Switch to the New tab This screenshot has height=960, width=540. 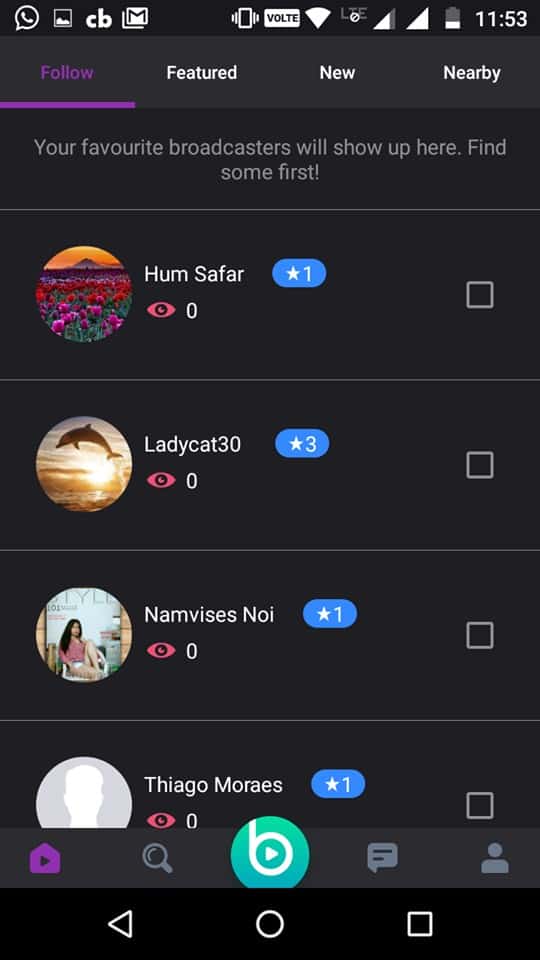(x=337, y=72)
